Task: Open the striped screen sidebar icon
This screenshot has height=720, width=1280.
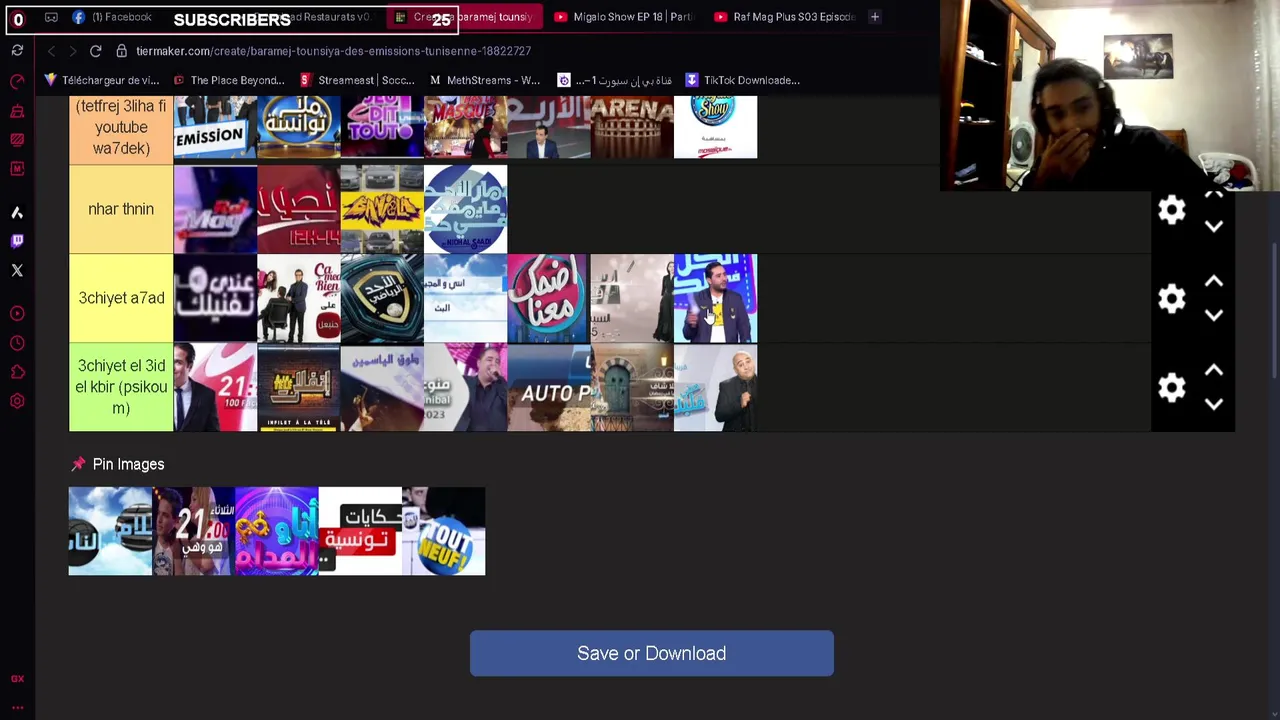Action: click(x=17, y=140)
